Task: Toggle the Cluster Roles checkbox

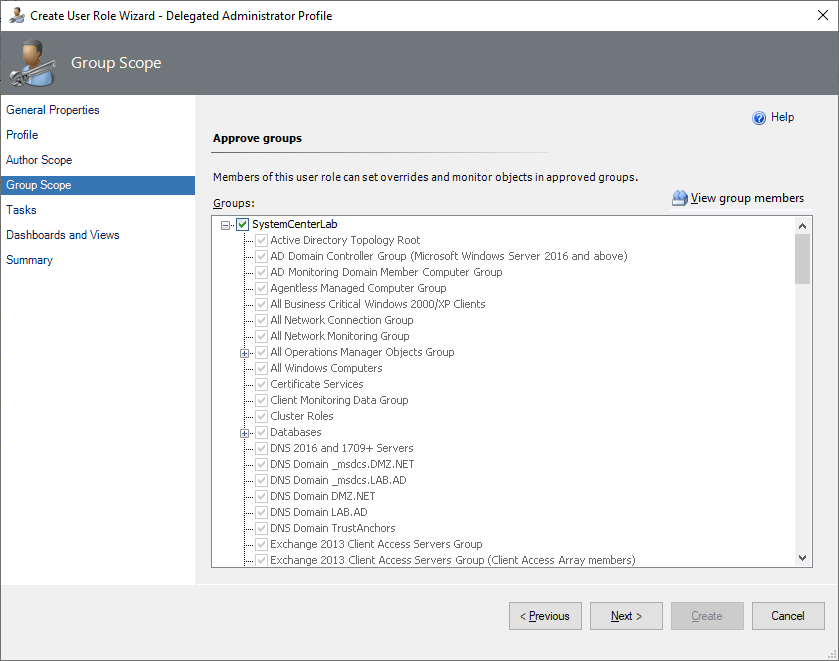Action: tap(261, 416)
